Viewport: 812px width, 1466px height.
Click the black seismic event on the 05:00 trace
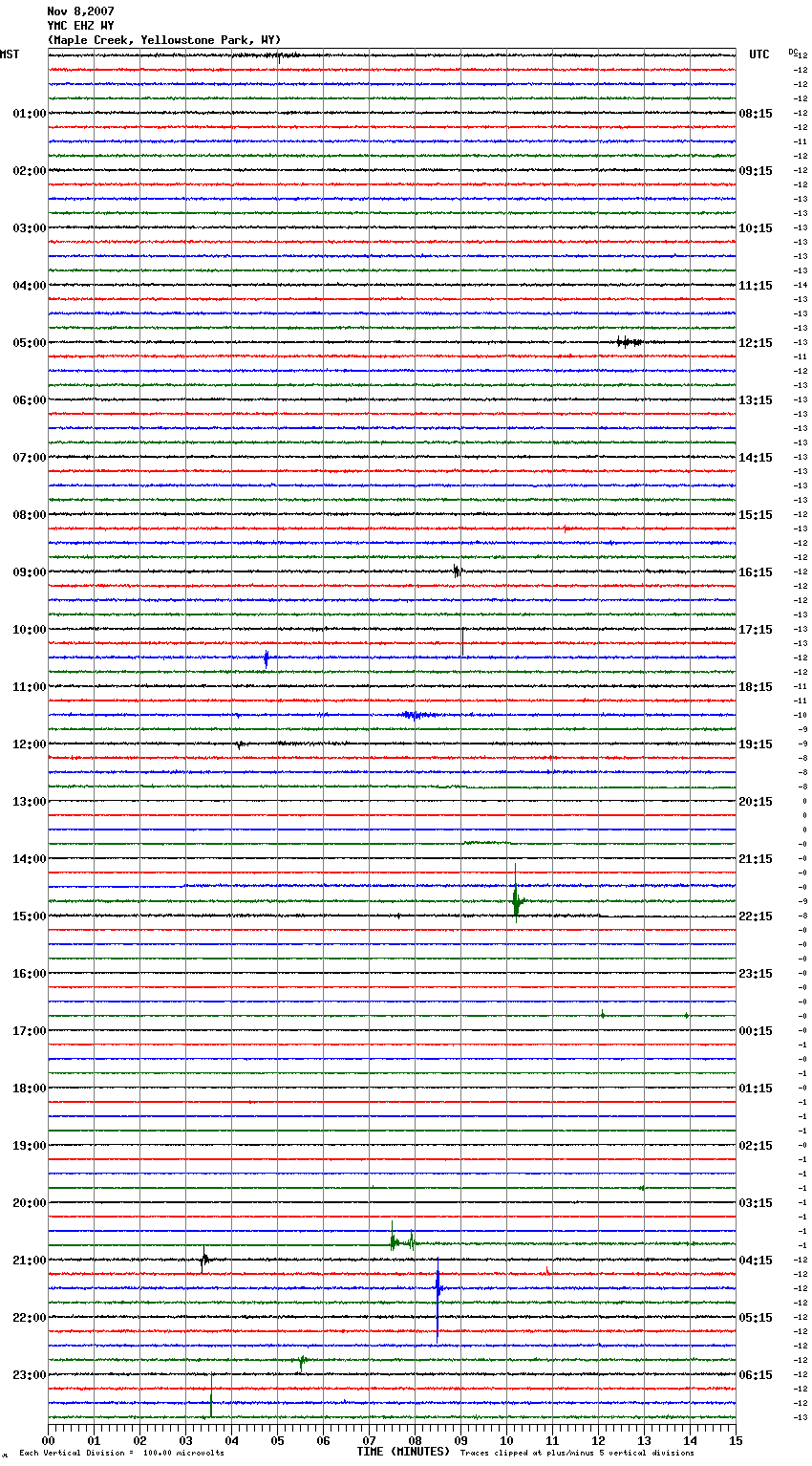coord(630,342)
